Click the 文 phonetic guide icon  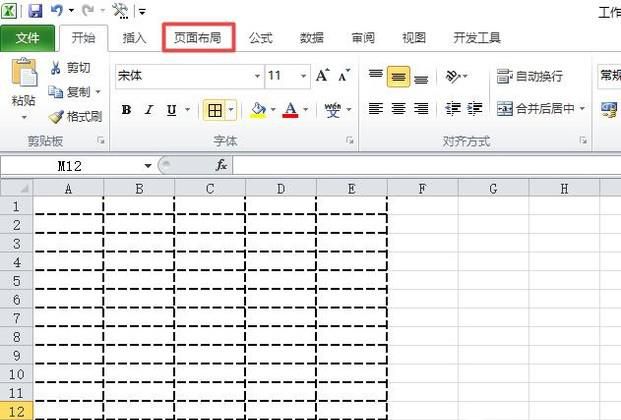pyautogui.click(x=333, y=109)
